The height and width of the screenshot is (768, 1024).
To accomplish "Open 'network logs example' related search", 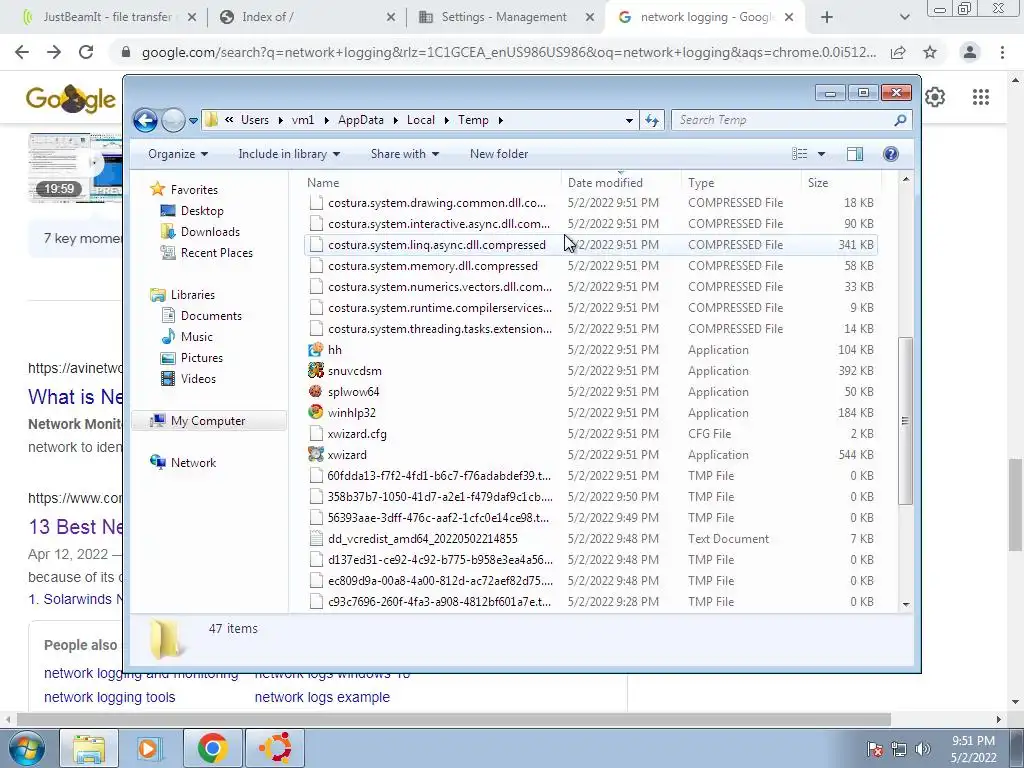I will (322, 697).
